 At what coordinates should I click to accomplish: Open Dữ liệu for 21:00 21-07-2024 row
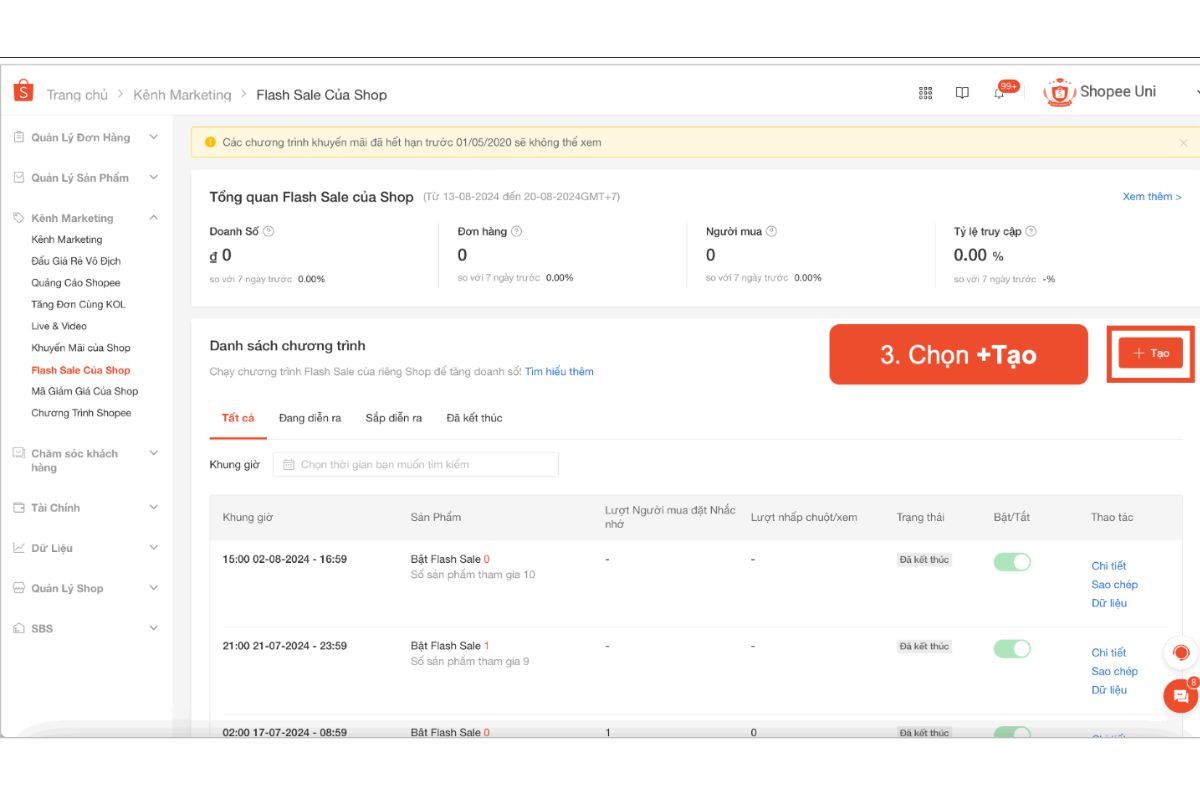(x=1109, y=691)
